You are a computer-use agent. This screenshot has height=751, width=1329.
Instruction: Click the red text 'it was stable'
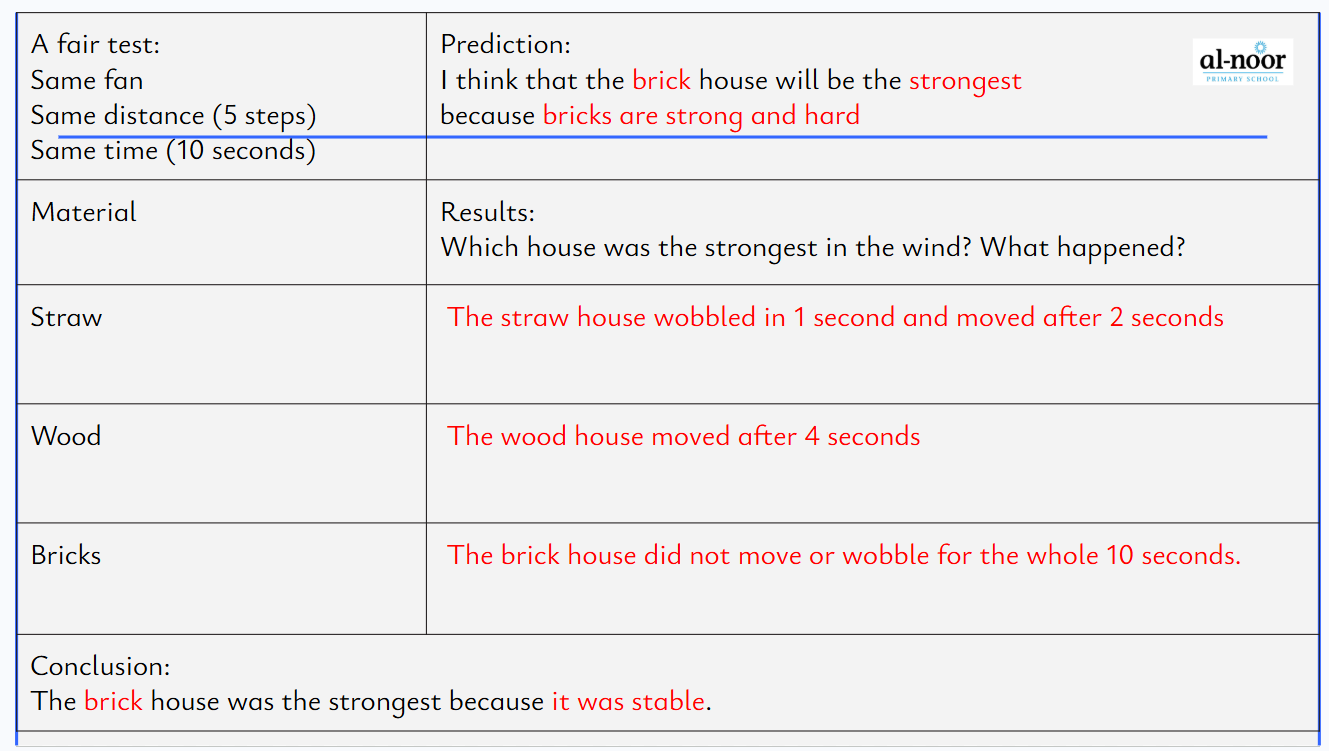(628, 701)
